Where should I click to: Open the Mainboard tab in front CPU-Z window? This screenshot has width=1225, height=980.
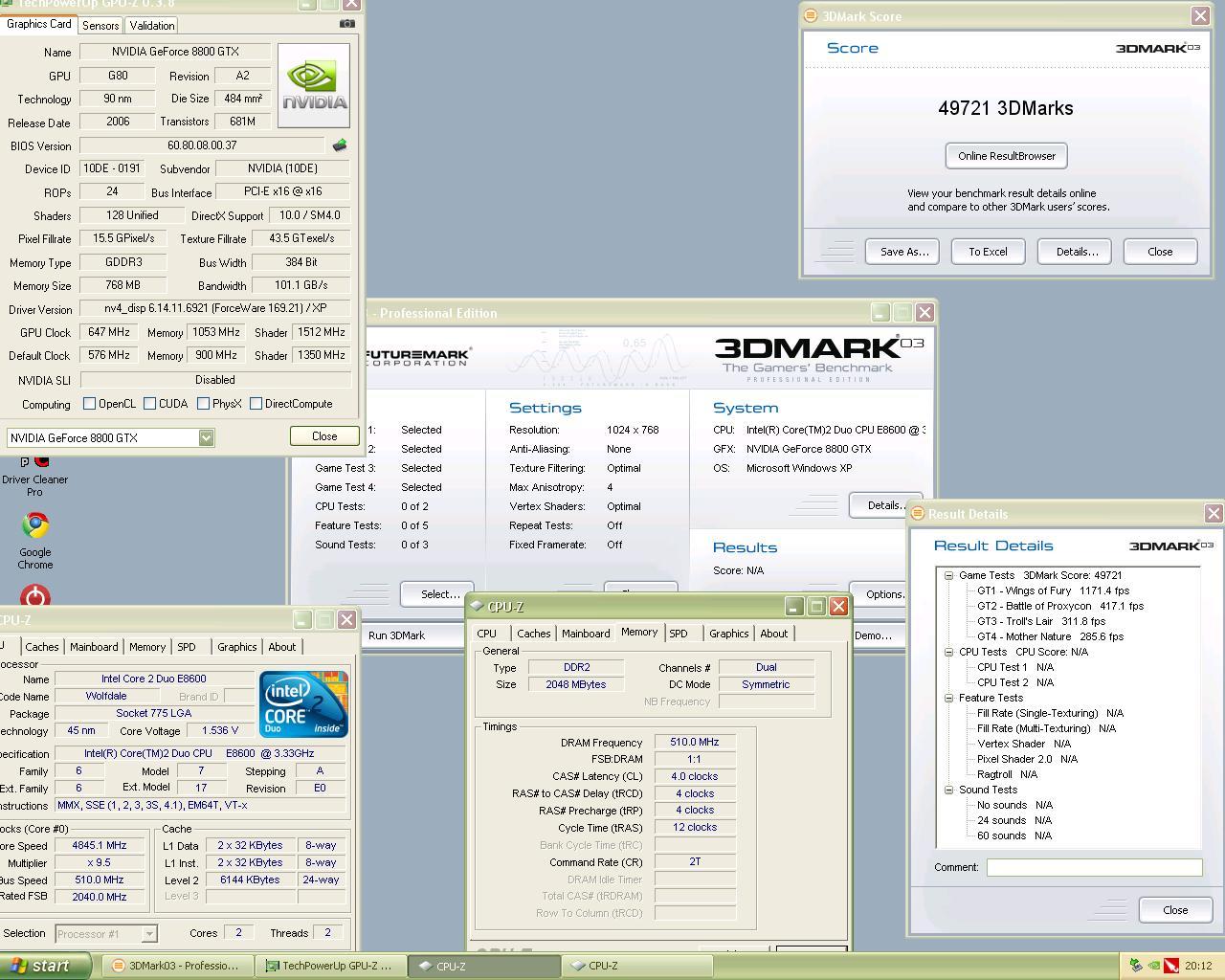click(586, 634)
